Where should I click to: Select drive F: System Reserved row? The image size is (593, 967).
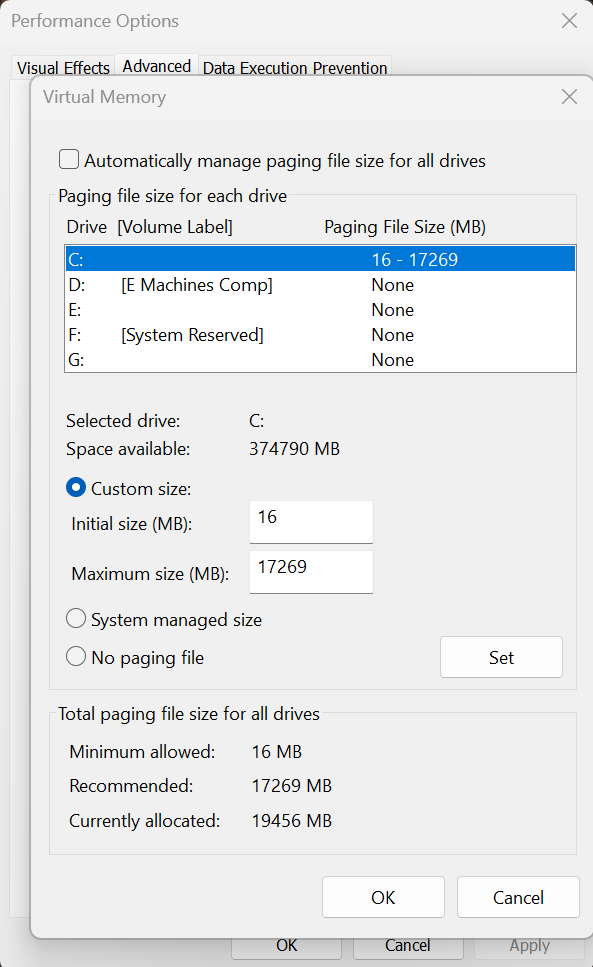pos(321,335)
